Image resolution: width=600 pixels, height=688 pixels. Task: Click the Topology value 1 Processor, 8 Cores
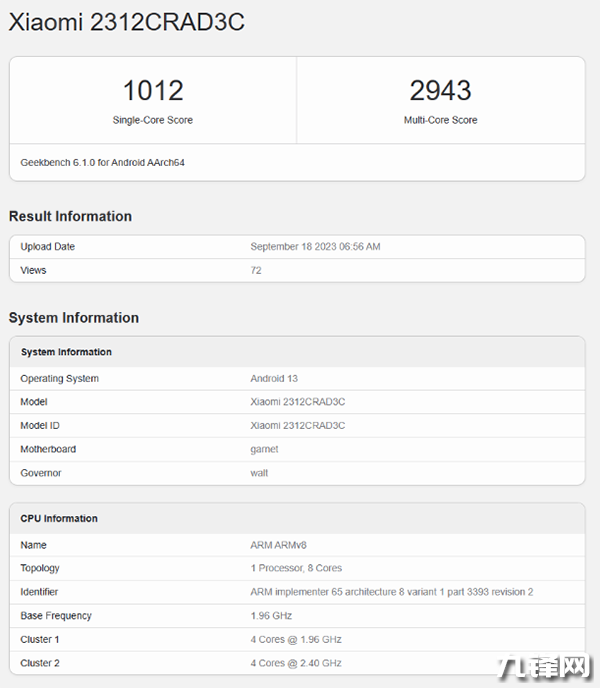[x=296, y=568]
